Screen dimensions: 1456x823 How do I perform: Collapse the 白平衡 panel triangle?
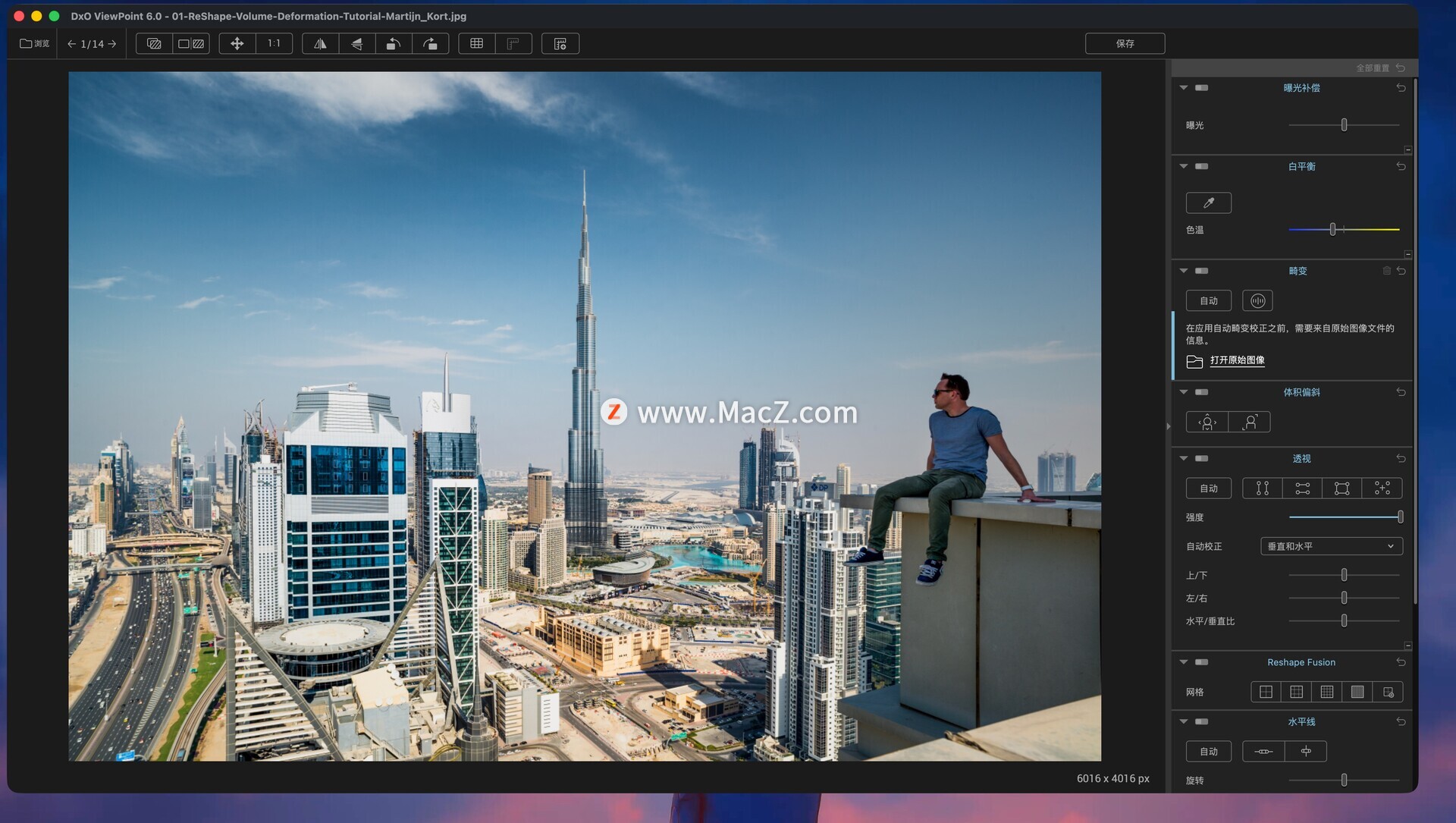1183,166
